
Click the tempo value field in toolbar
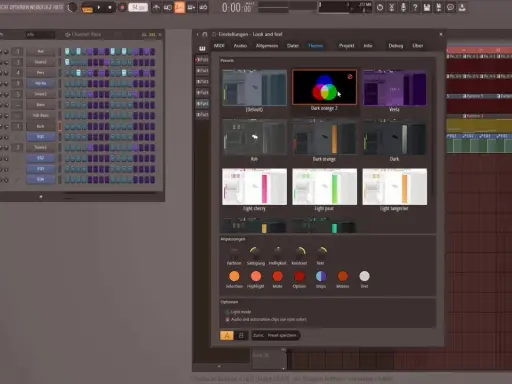[138, 7]
